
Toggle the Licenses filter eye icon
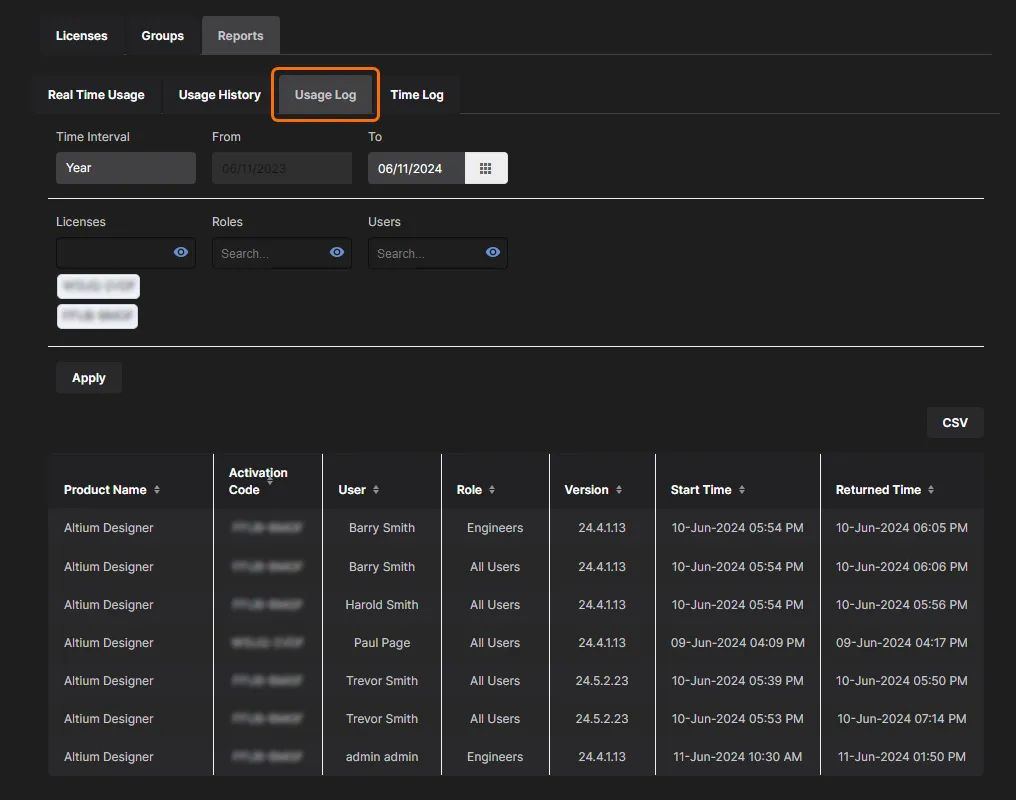point(181,252)
